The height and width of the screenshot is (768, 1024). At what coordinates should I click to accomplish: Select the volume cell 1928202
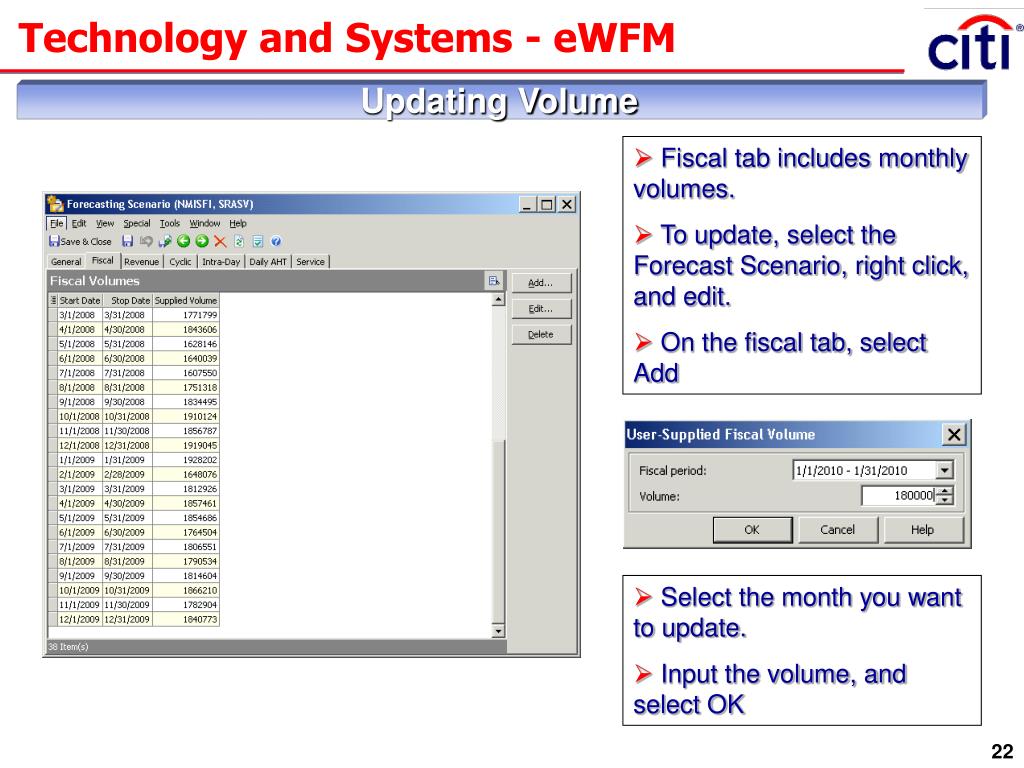pos(186,460)
